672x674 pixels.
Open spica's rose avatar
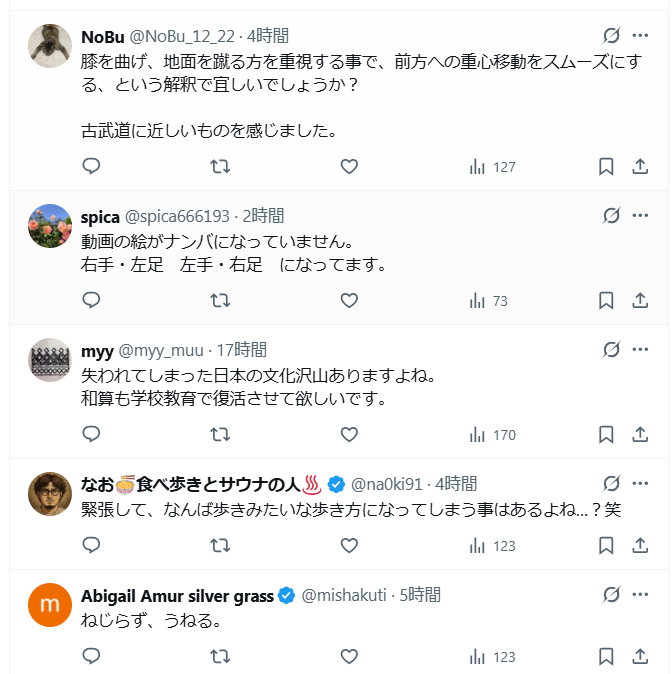(50, 225)
